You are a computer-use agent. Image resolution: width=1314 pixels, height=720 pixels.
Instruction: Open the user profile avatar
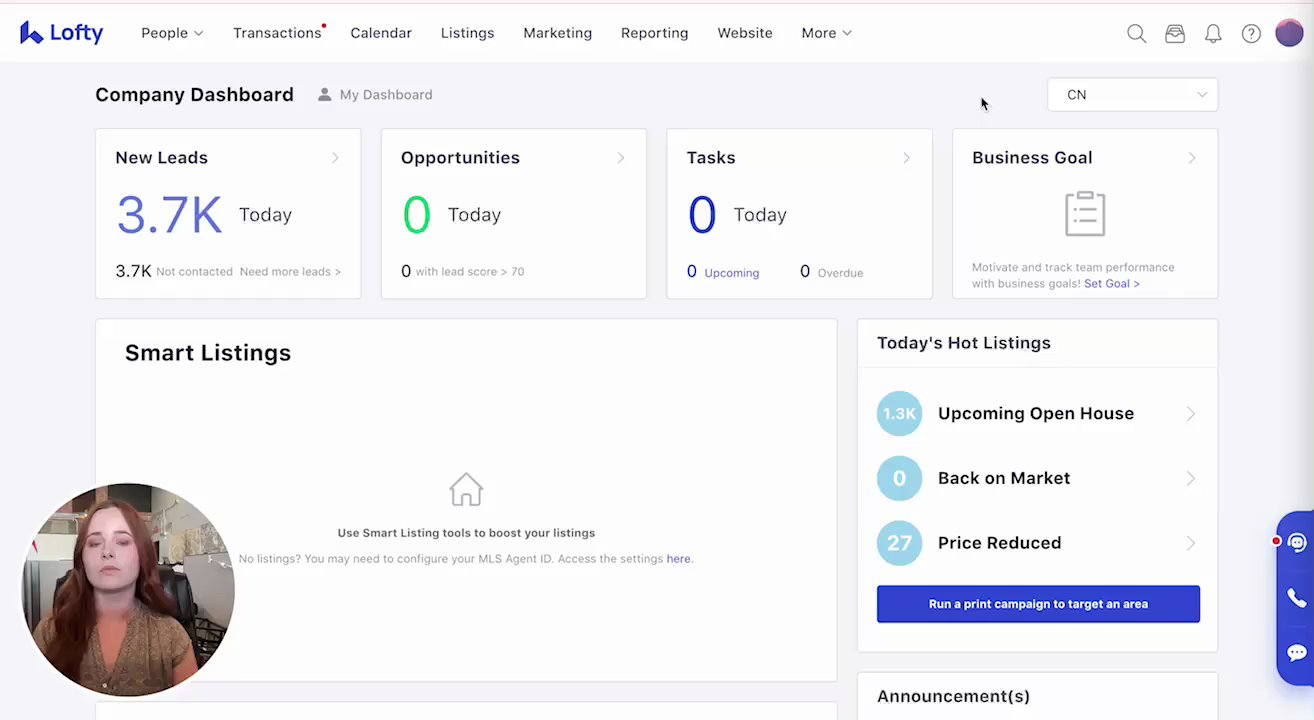click(x=1289, y=33)
